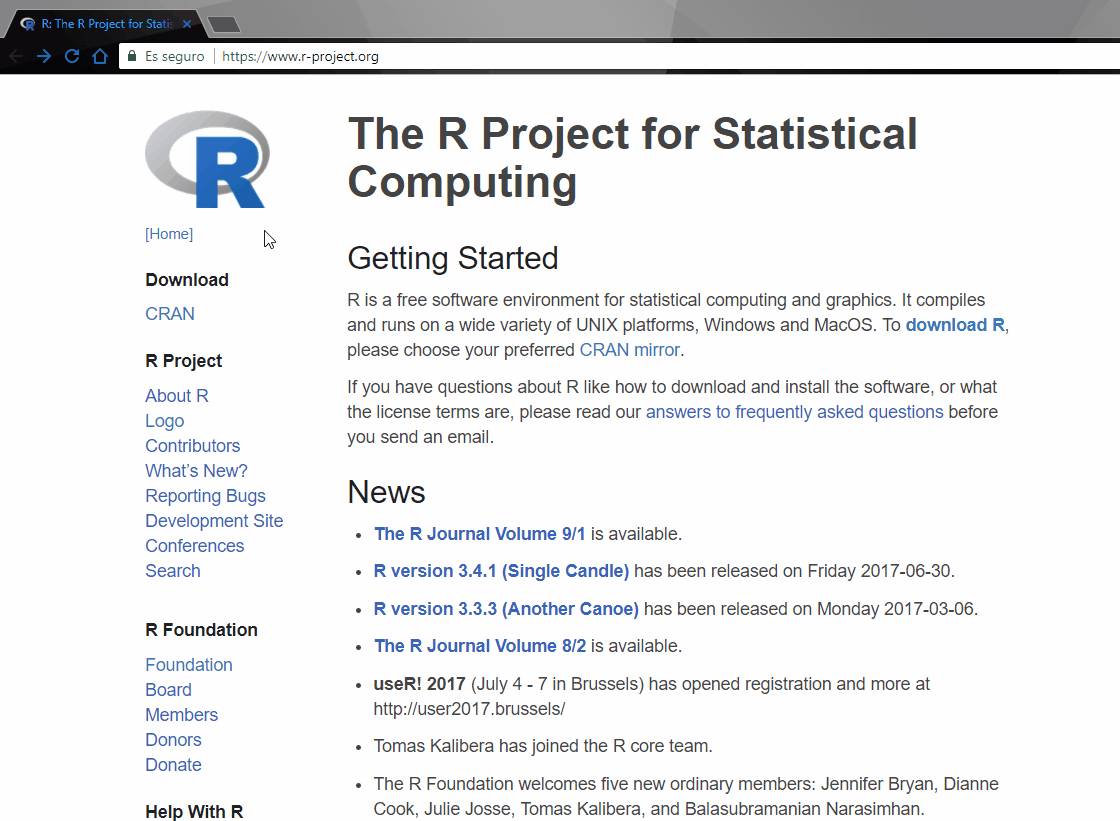The image size is (1120, 821).
Task: Open the Reporting Bugs link
Action: 206,496
